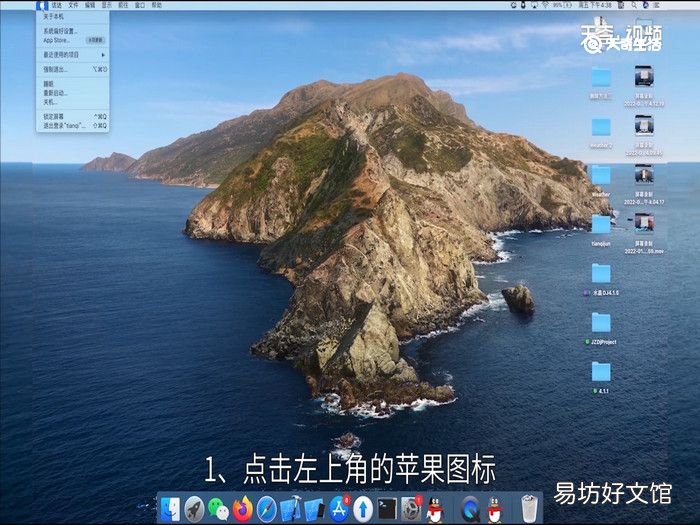
Task: Choose 锁定屏幕 in Apple menu
Action: coord(73,117)
